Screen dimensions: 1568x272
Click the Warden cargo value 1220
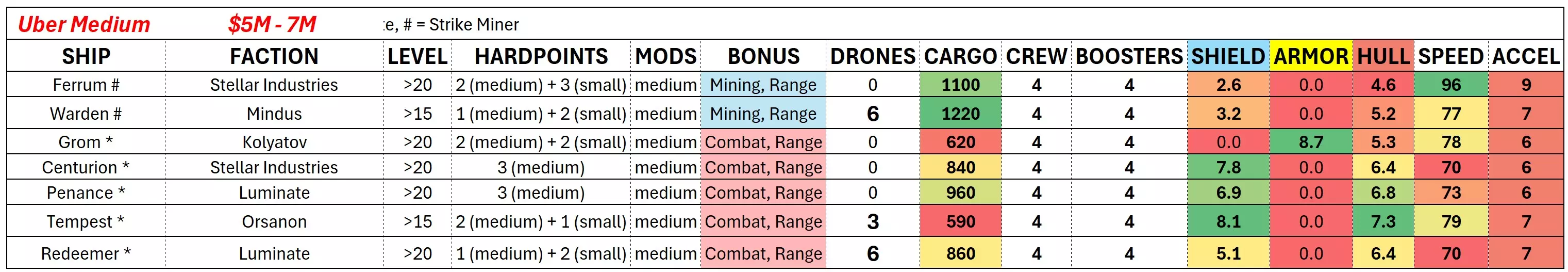pyautogui.click(x=960, y=114)
